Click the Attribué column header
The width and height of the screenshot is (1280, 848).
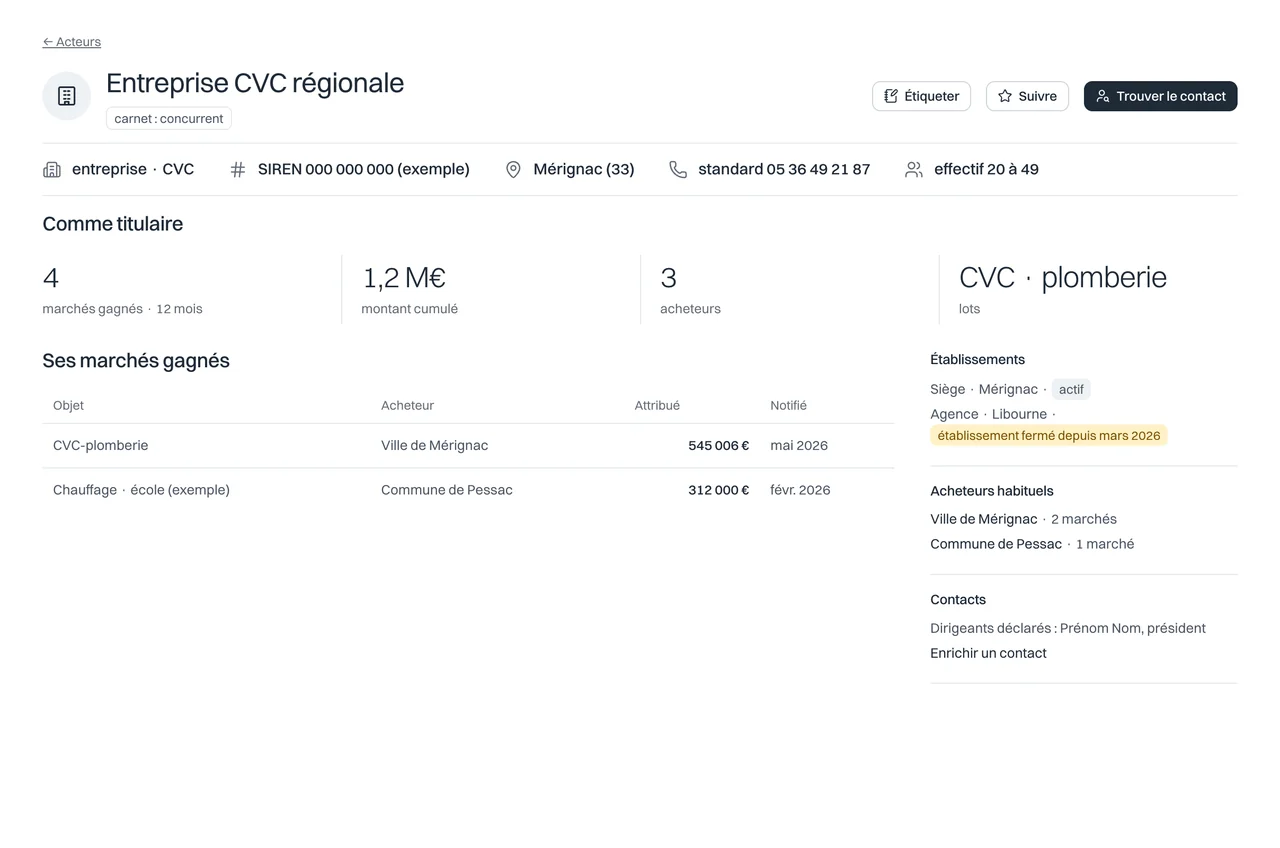click(x=657, y=405)
